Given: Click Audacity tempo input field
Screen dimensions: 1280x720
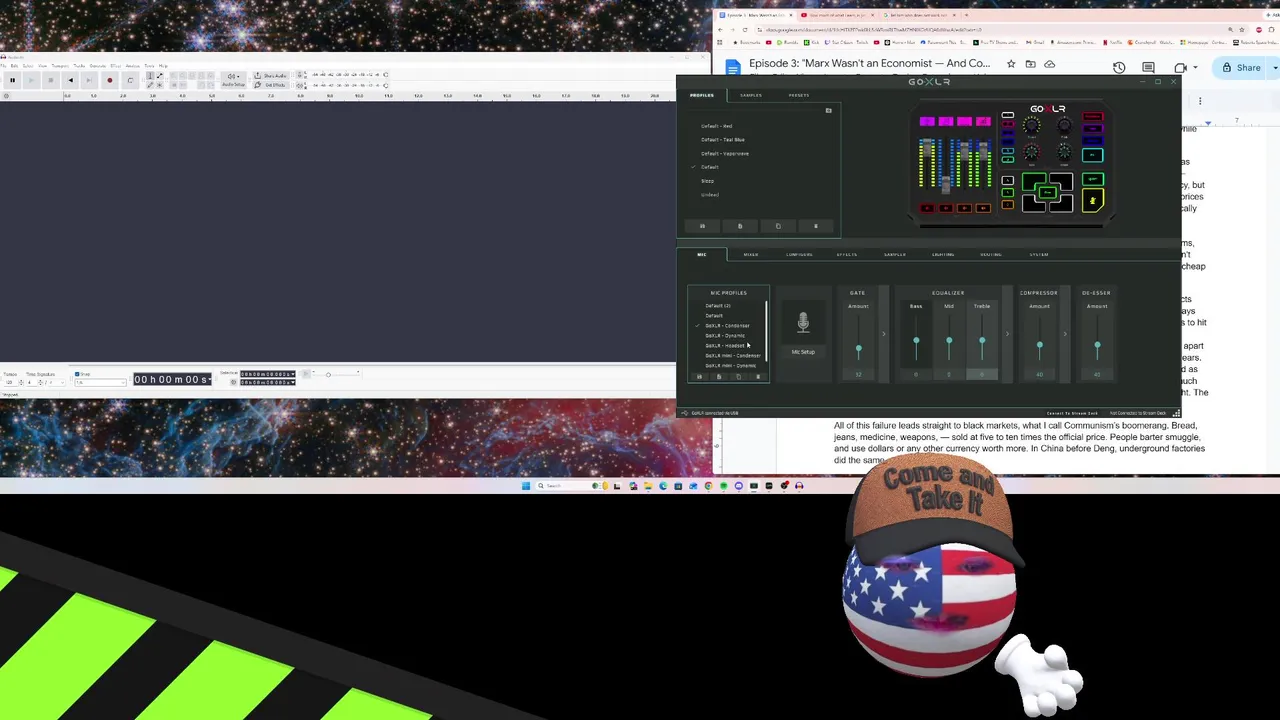Looking at the screenshot, I should [9, 383].
